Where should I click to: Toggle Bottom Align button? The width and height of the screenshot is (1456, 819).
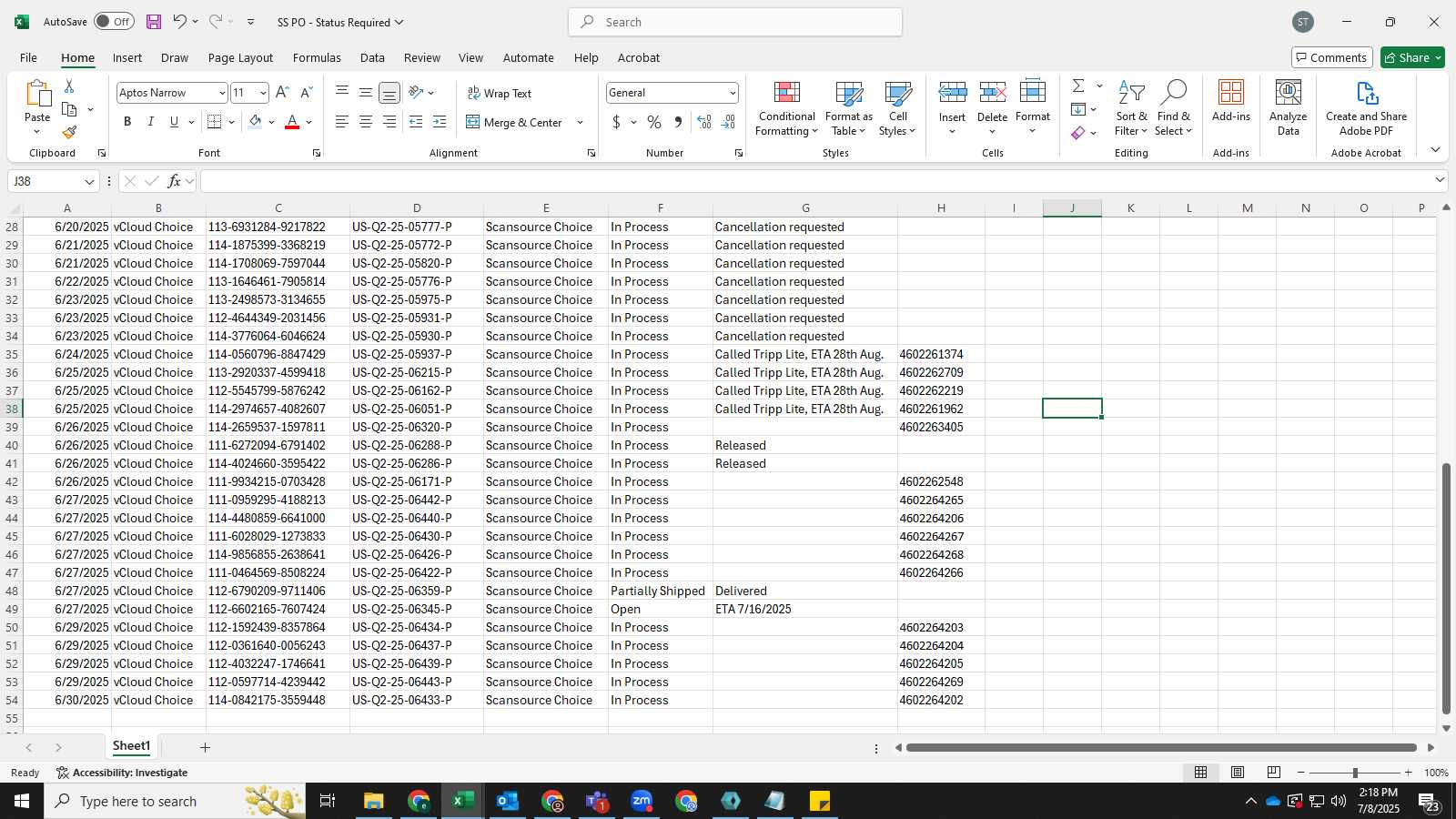pyautogui.click(x=389, y=93)
